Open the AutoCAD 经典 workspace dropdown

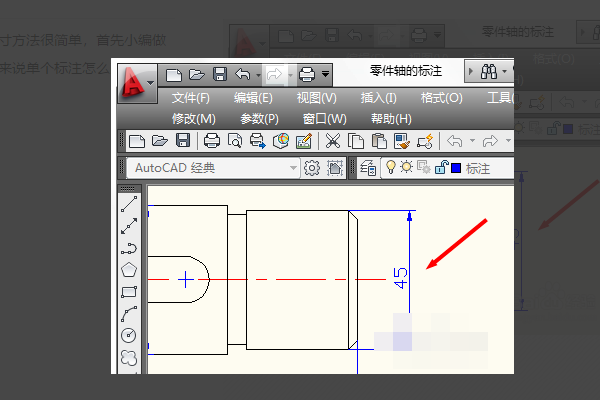[293, 168]
